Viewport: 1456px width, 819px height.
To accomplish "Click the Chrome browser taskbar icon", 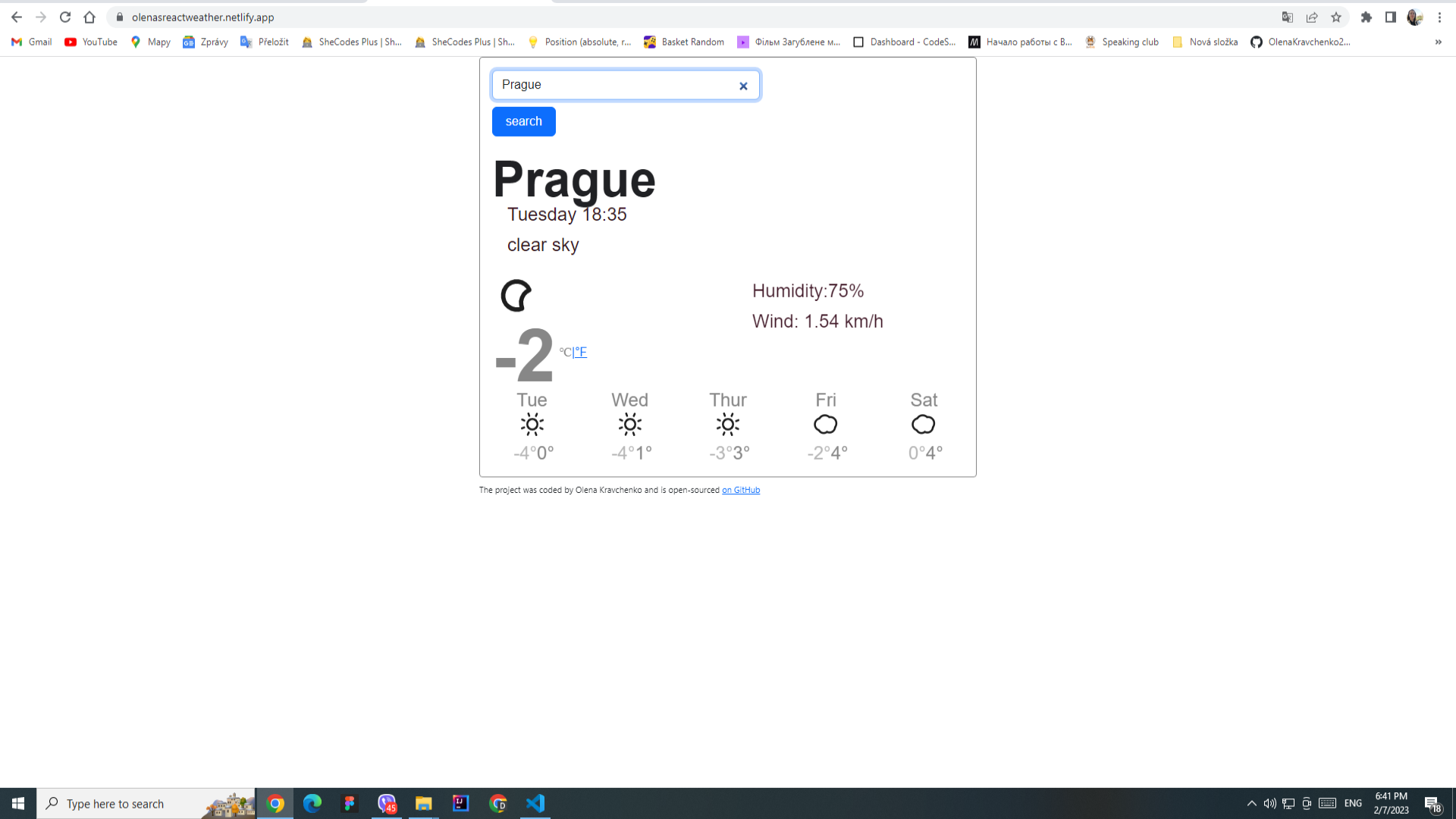I will (x=276, y=804).
